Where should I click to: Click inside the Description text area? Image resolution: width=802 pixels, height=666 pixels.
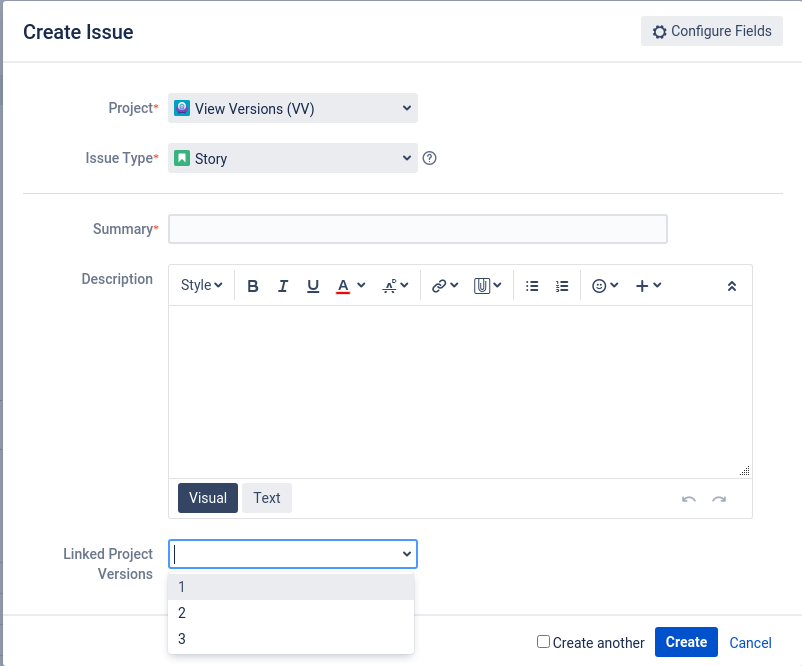460,392
